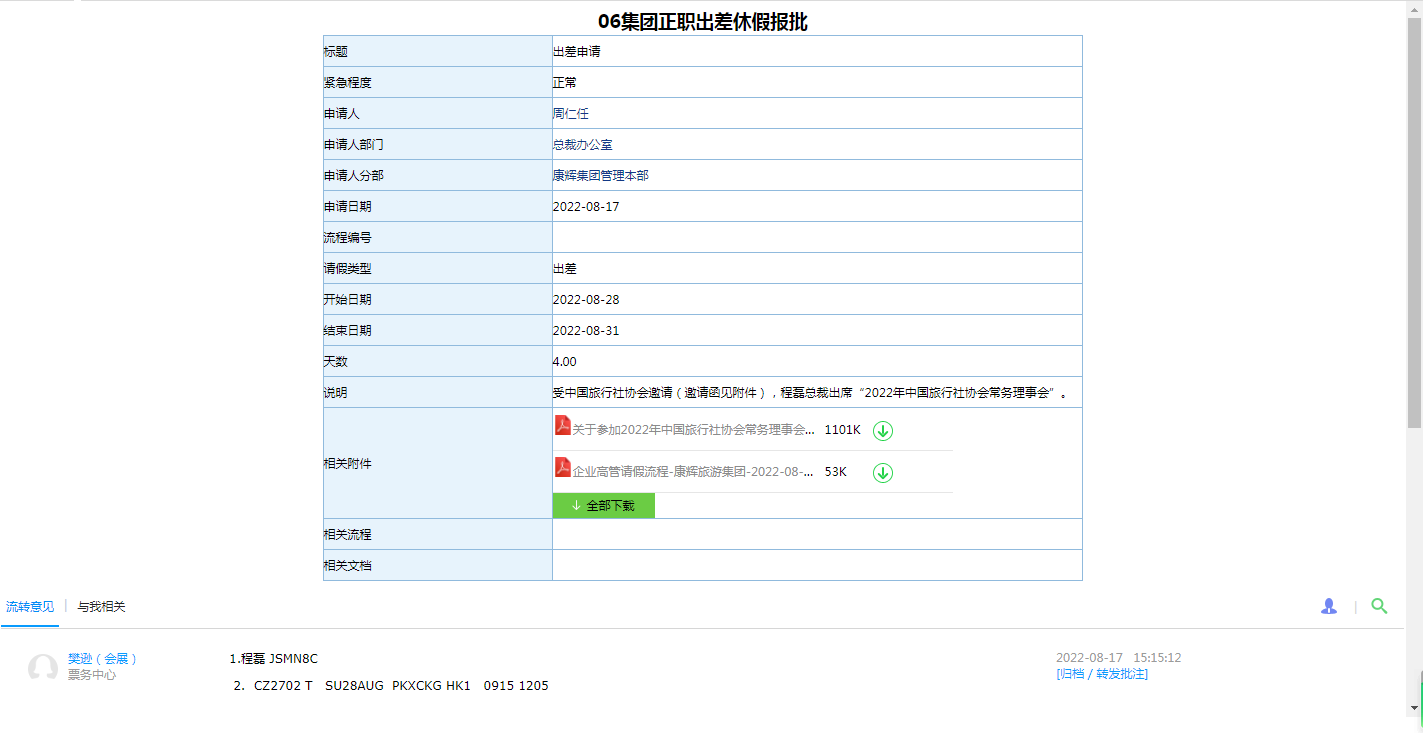Click the 06集团正职出差休假报批 form title
This screenshot has width=1423, height=733.
(702, 22)
